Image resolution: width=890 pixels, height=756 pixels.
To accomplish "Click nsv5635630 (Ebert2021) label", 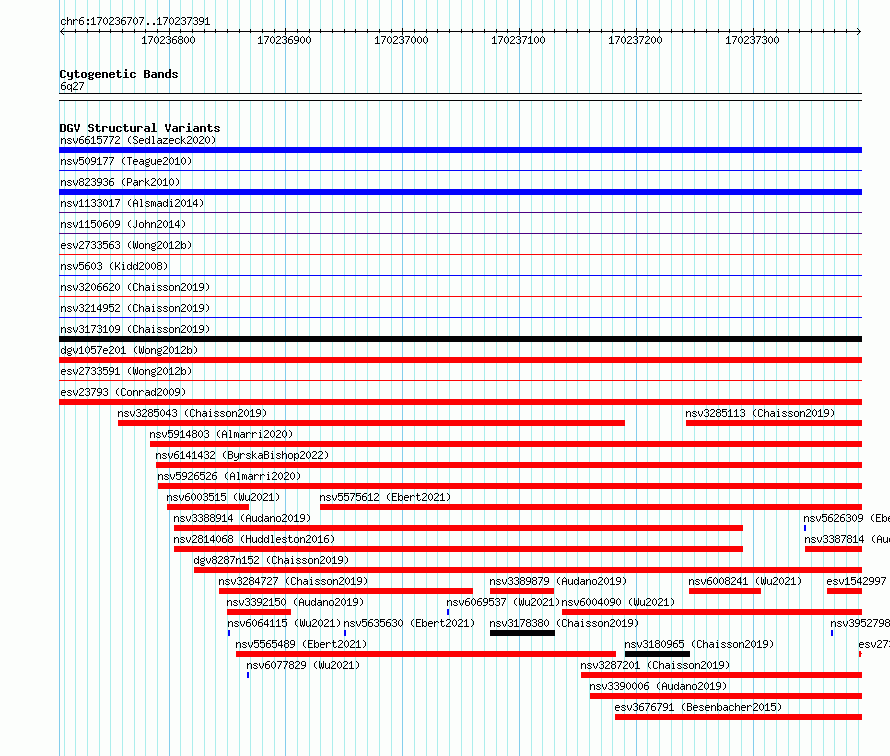I will click(x=409, y=623).
